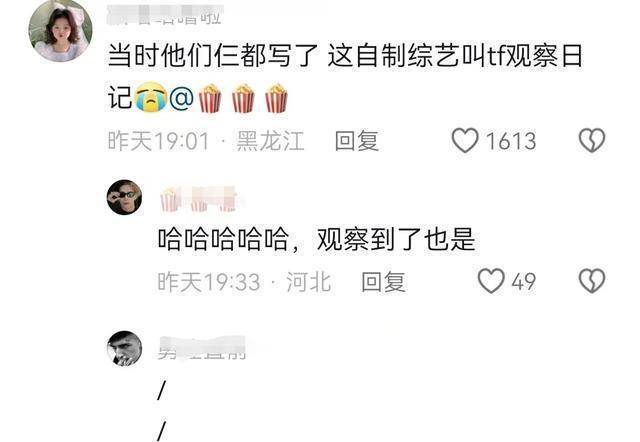The height and width of the screenshot is (442, 640).
Task: Reply to the 昨天19:33 comment
Action: point(383,282)
